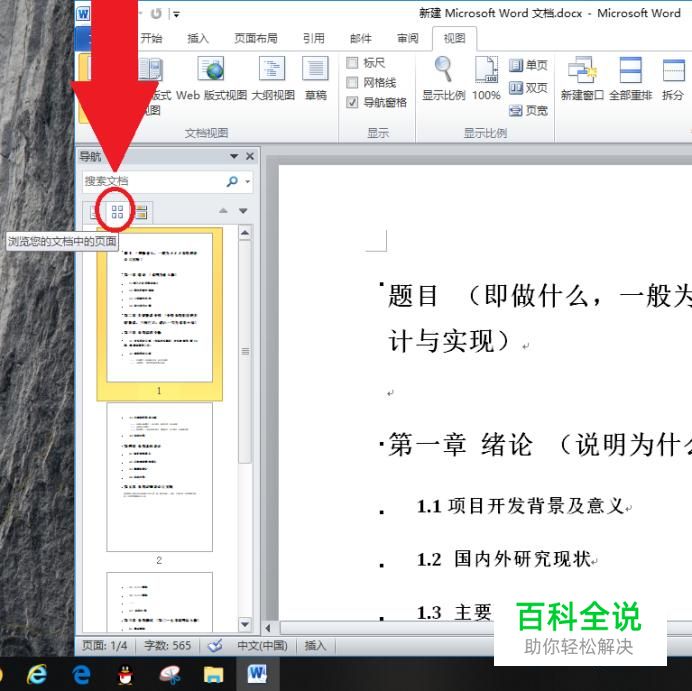692x691 pixels.
Task: Click thumbnail pane scroll up arrow
Action: 245,233
